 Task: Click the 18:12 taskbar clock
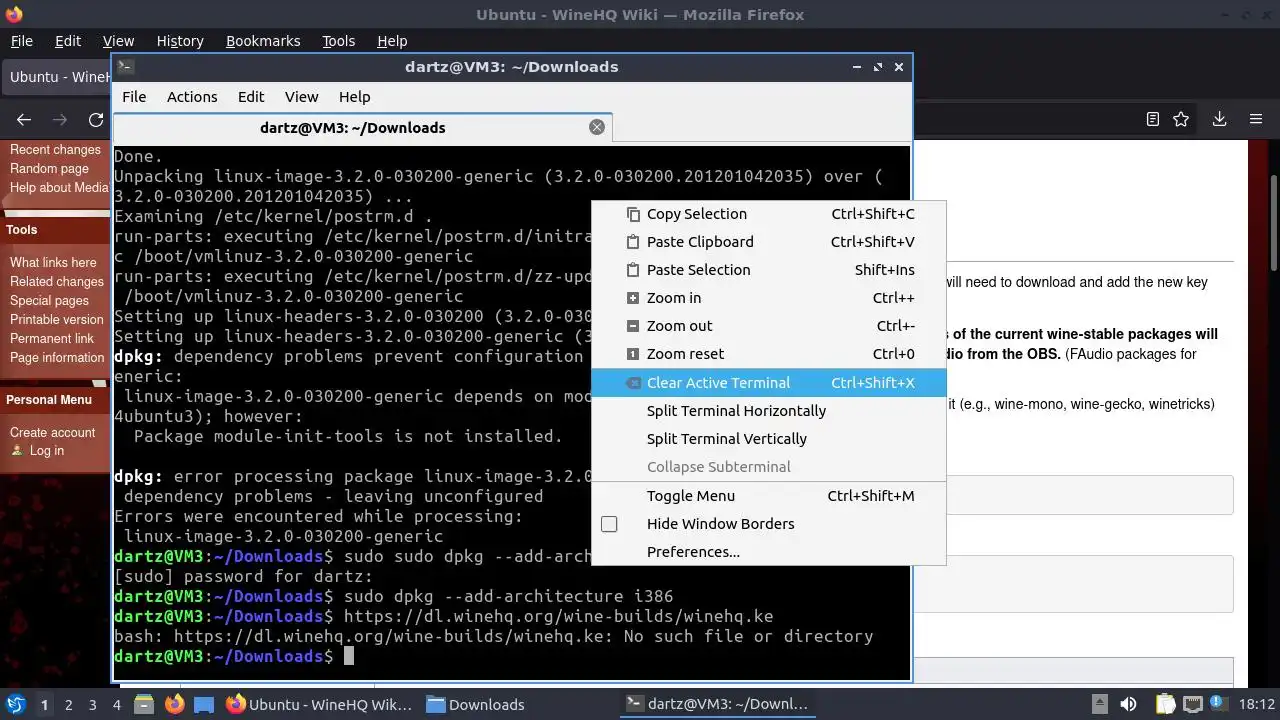pyautogui.click(x=1258, y=704)
